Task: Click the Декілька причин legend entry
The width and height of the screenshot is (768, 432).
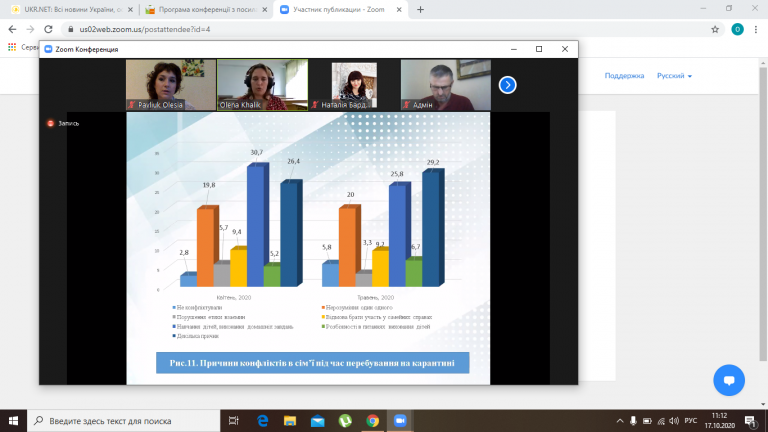Action: pos(195,336)
